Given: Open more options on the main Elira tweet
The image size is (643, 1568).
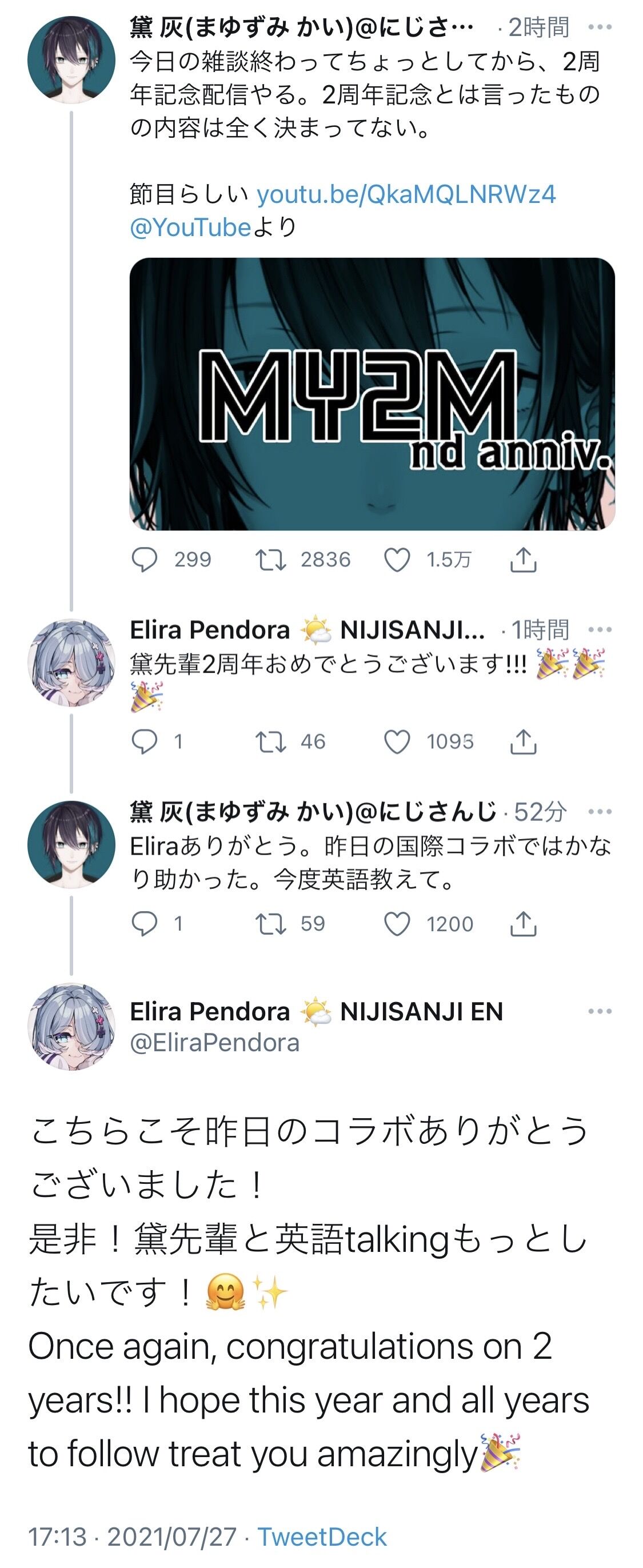Looking at the screenshot, I should (x=600, y=1011).
